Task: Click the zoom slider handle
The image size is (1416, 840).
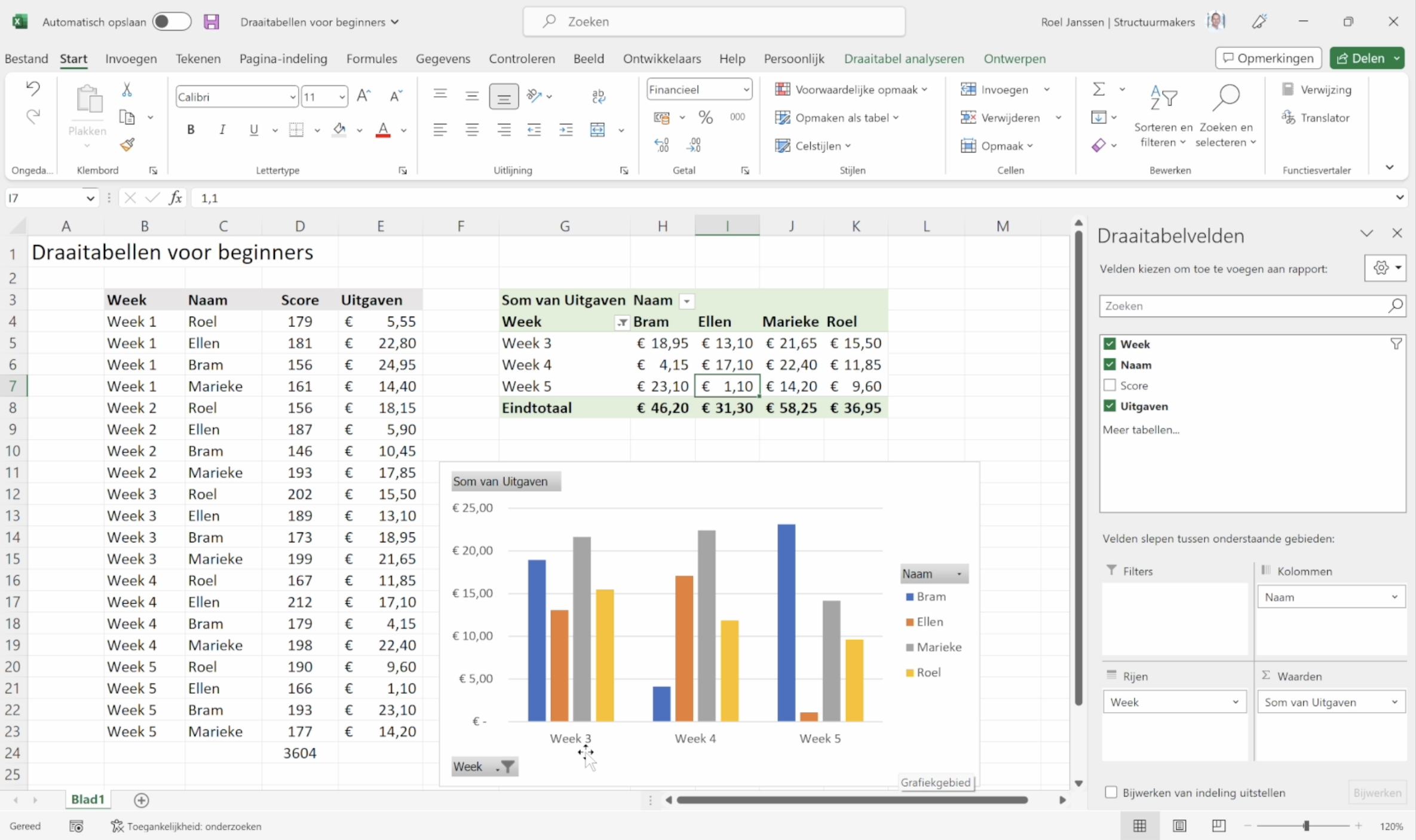Action: point(1306,826)
